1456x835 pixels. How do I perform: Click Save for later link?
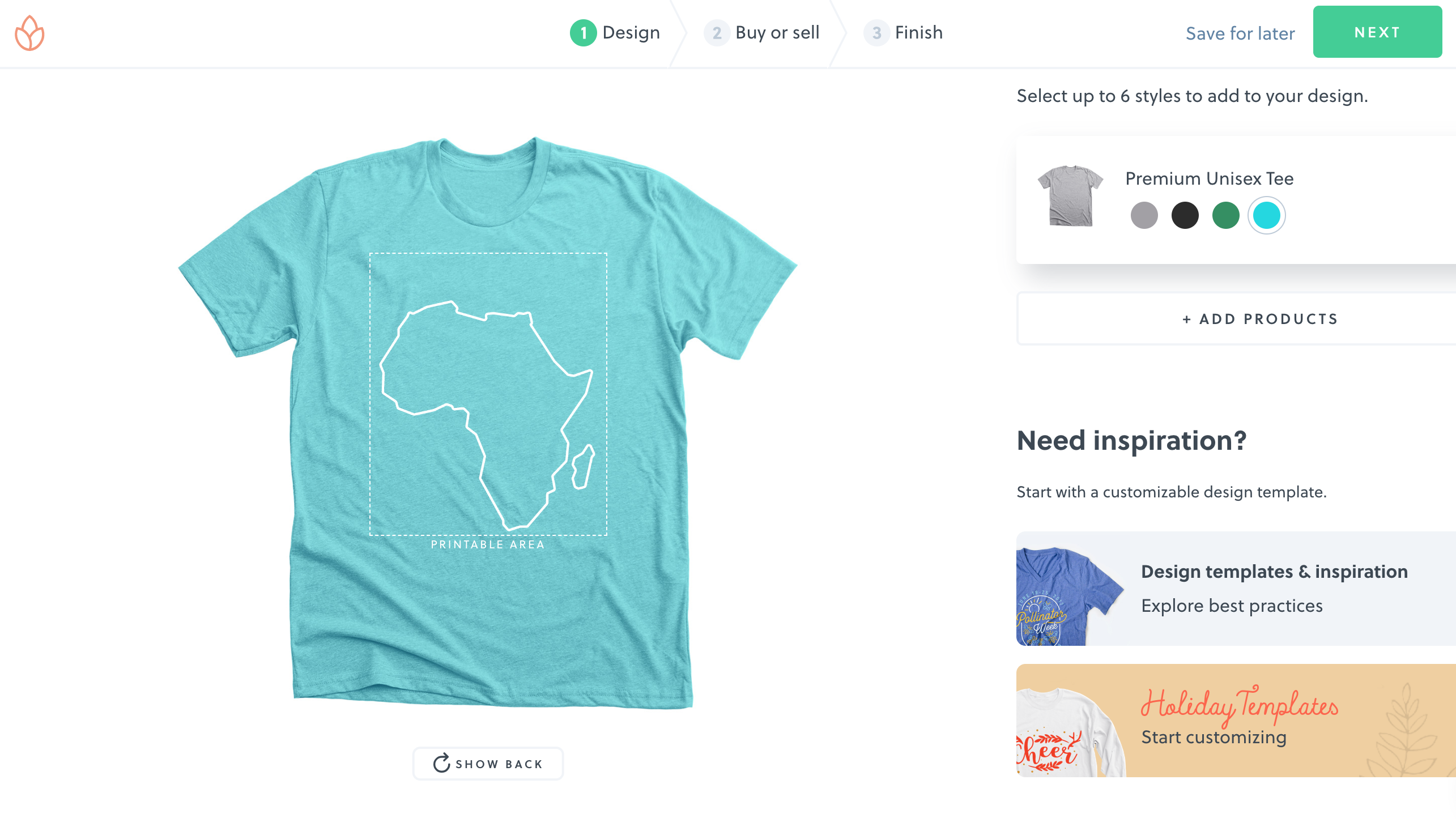(x=1240, y=33)
